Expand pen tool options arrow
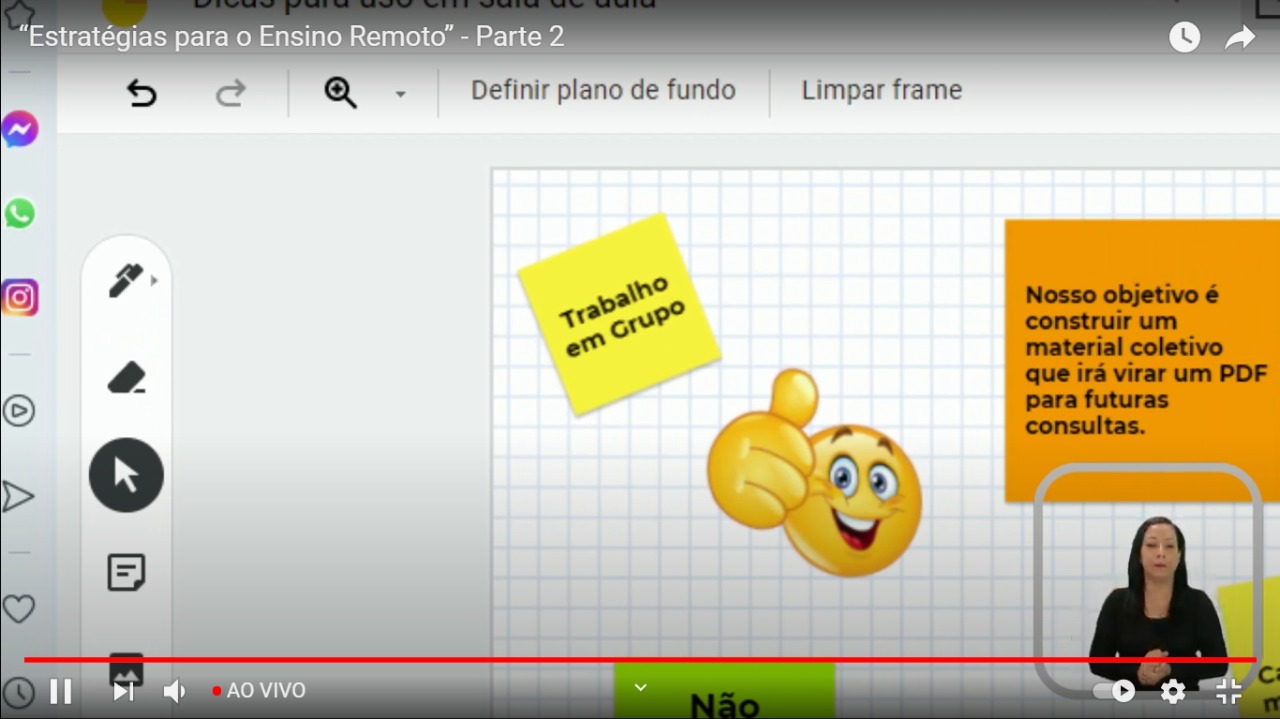 click(x=154, y=281)
